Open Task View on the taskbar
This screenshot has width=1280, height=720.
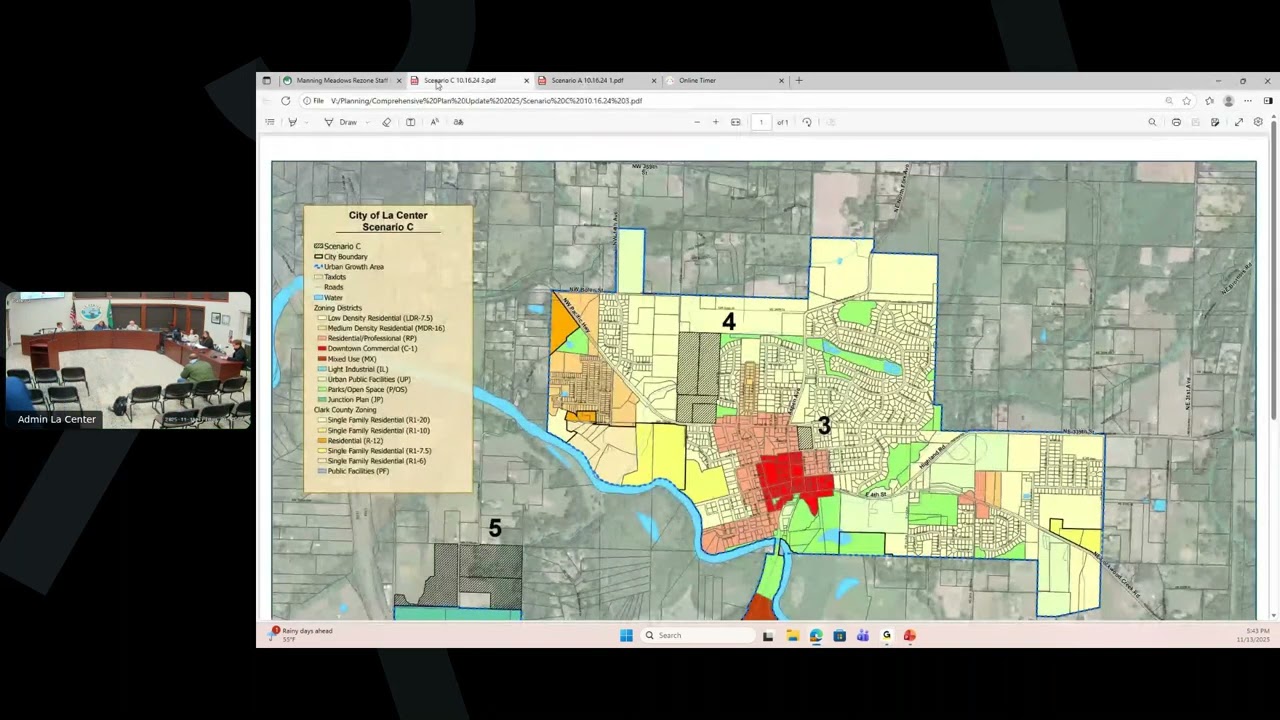point(768,635)
